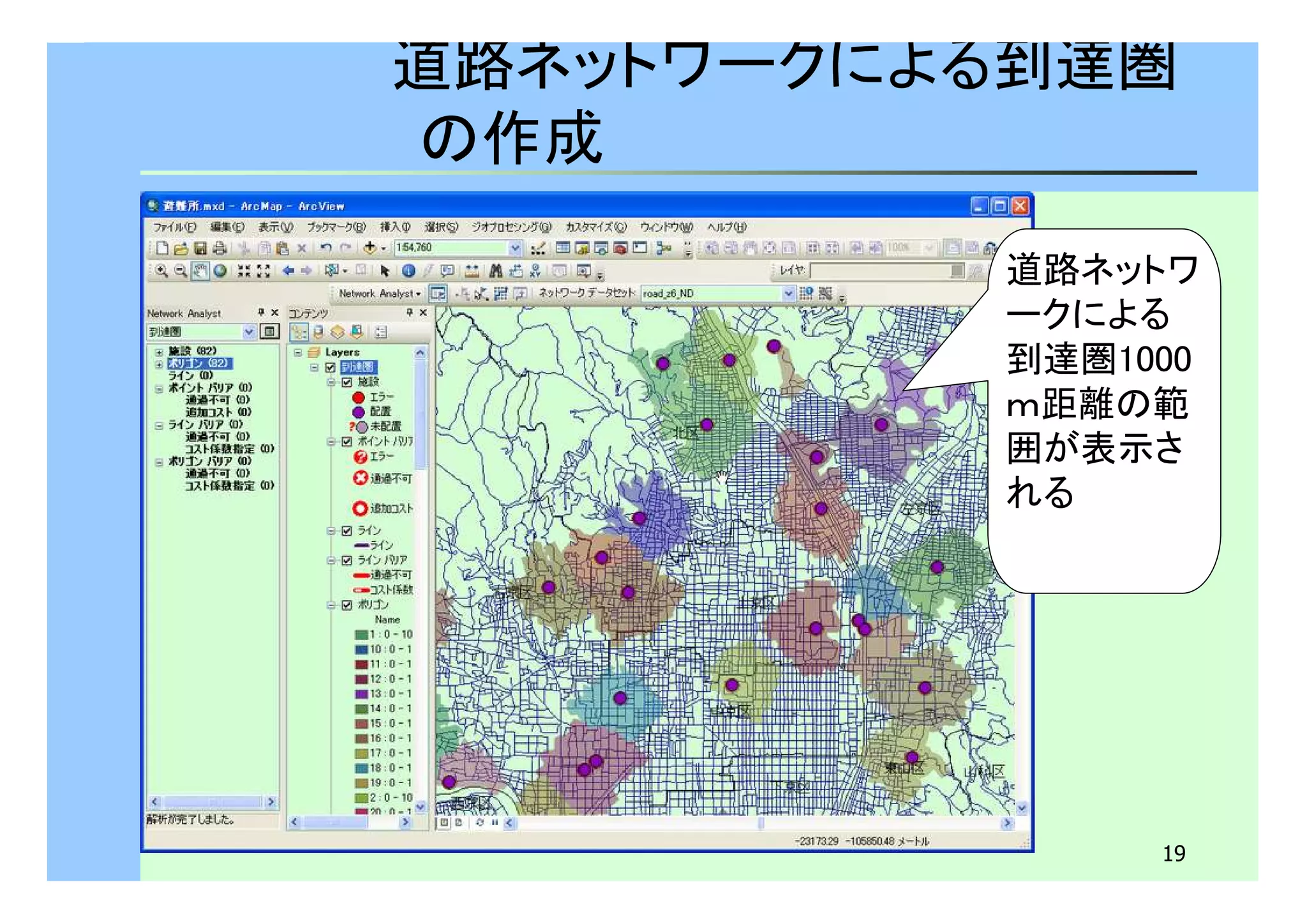Switch contents to List By Selection

click(357, 332)
